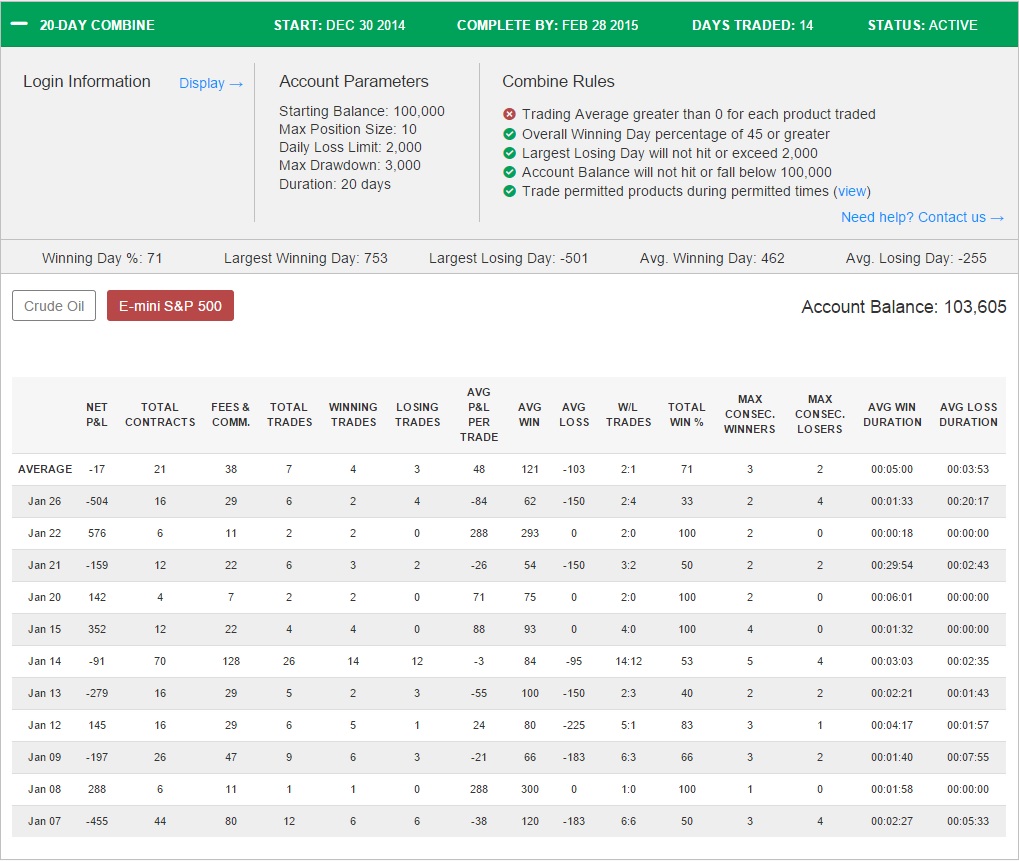Collapse the 20-Day Combine section minus icon
1019x861 pixels.
coord(19,24)
